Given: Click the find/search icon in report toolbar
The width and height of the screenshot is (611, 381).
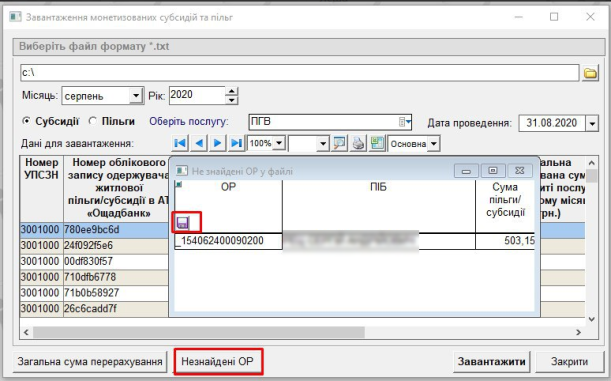Looking at the screenshot, I should [x=339, y=143].
